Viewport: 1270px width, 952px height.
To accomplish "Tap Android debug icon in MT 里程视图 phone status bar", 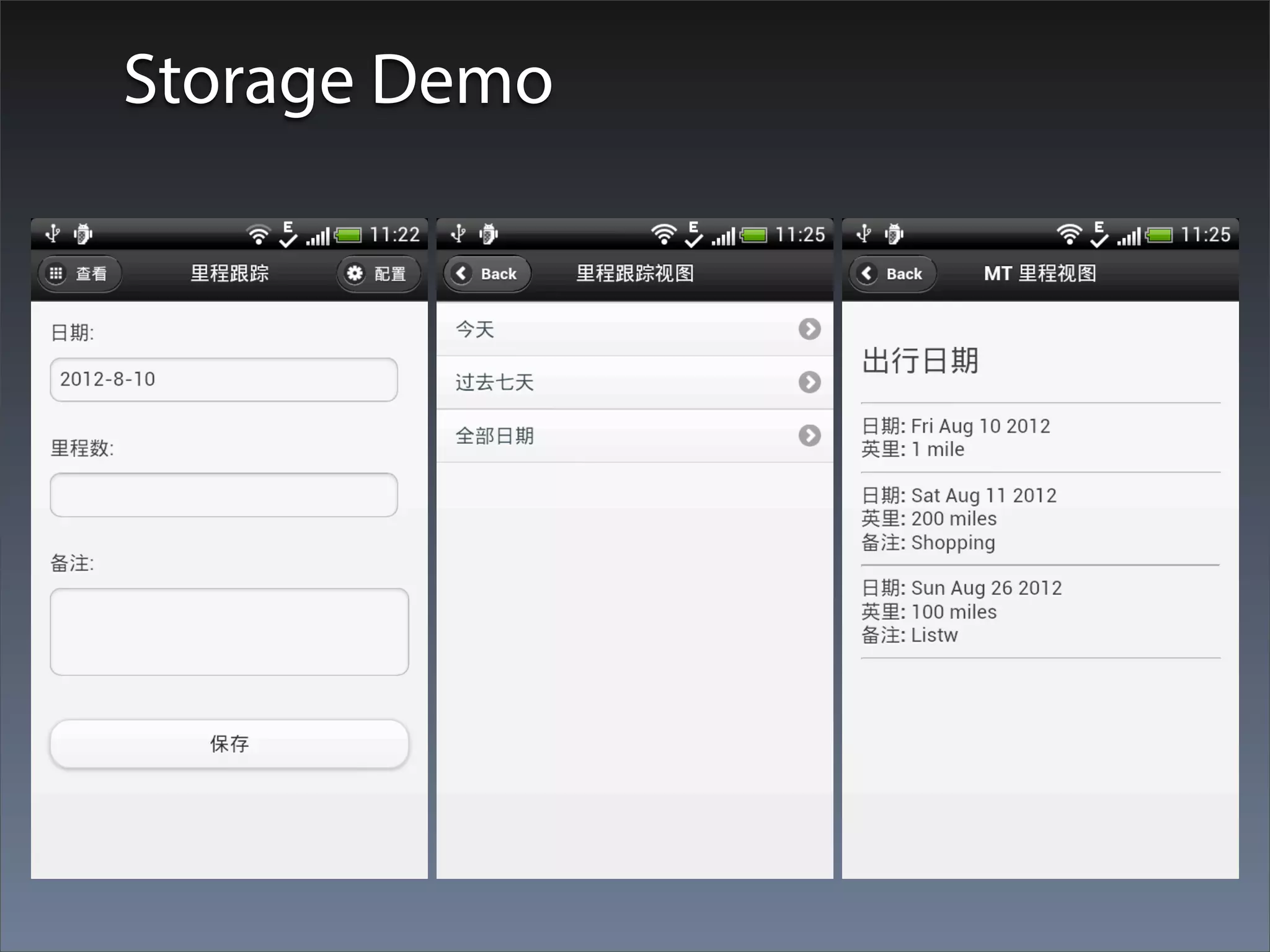I will (x=894, y=234).
